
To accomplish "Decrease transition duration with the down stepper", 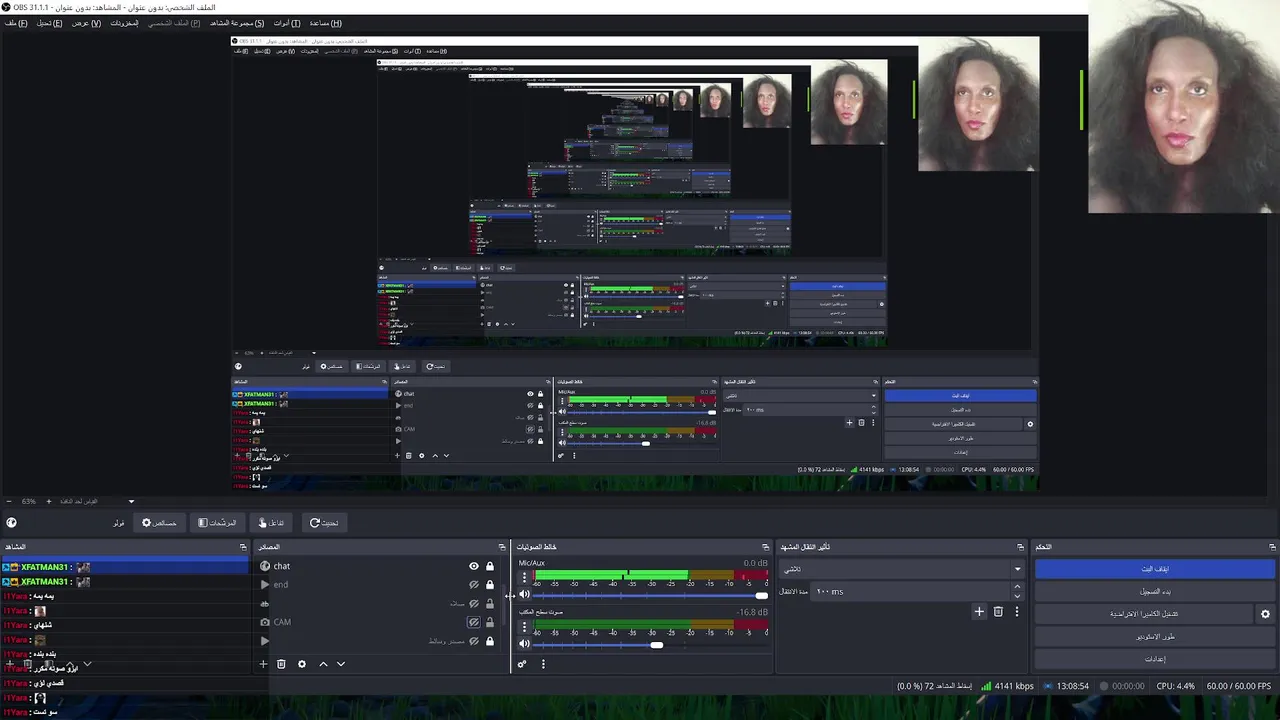I will pyautogui.click(x=1018, y=596).
